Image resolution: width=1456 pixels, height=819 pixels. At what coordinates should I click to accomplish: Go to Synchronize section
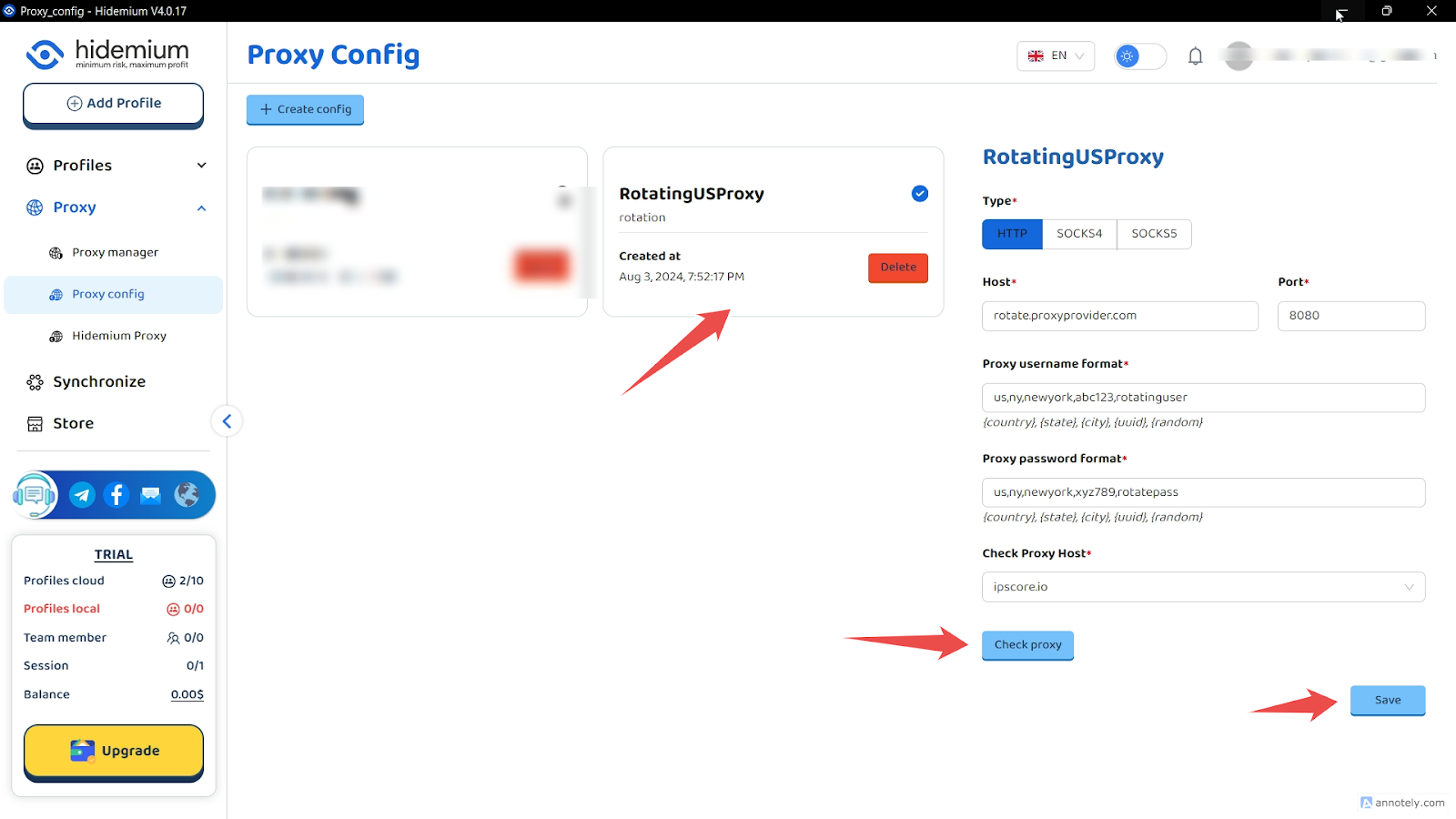[99, 382]
